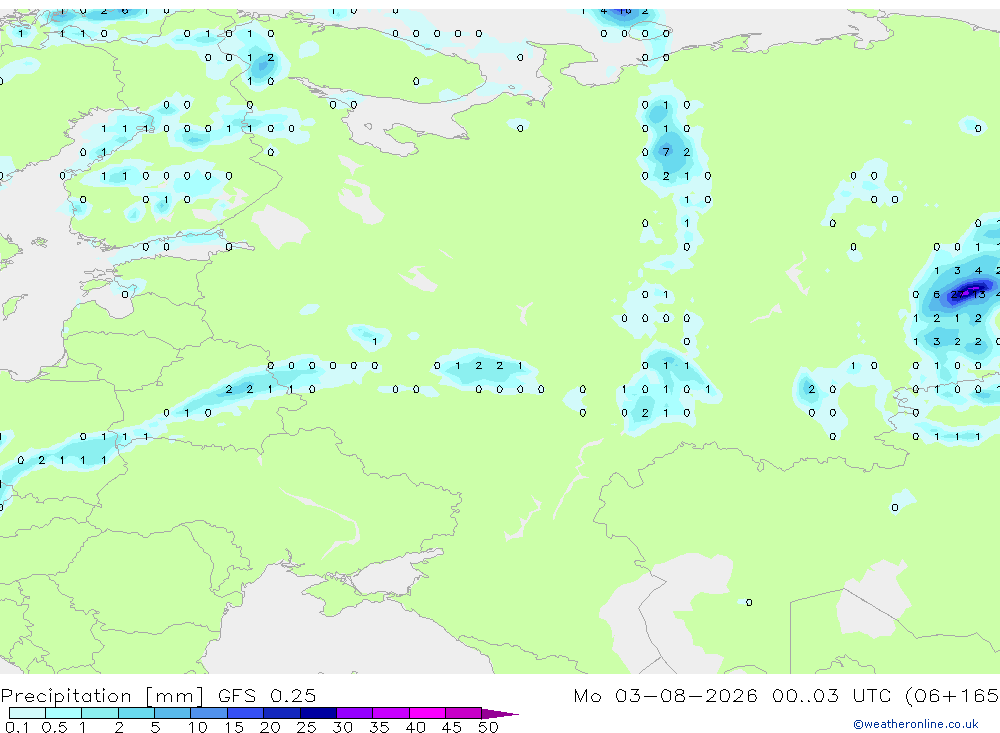
Task: Click the 'Precipitation [mm]' title text
Action: (x=102, y=696)
